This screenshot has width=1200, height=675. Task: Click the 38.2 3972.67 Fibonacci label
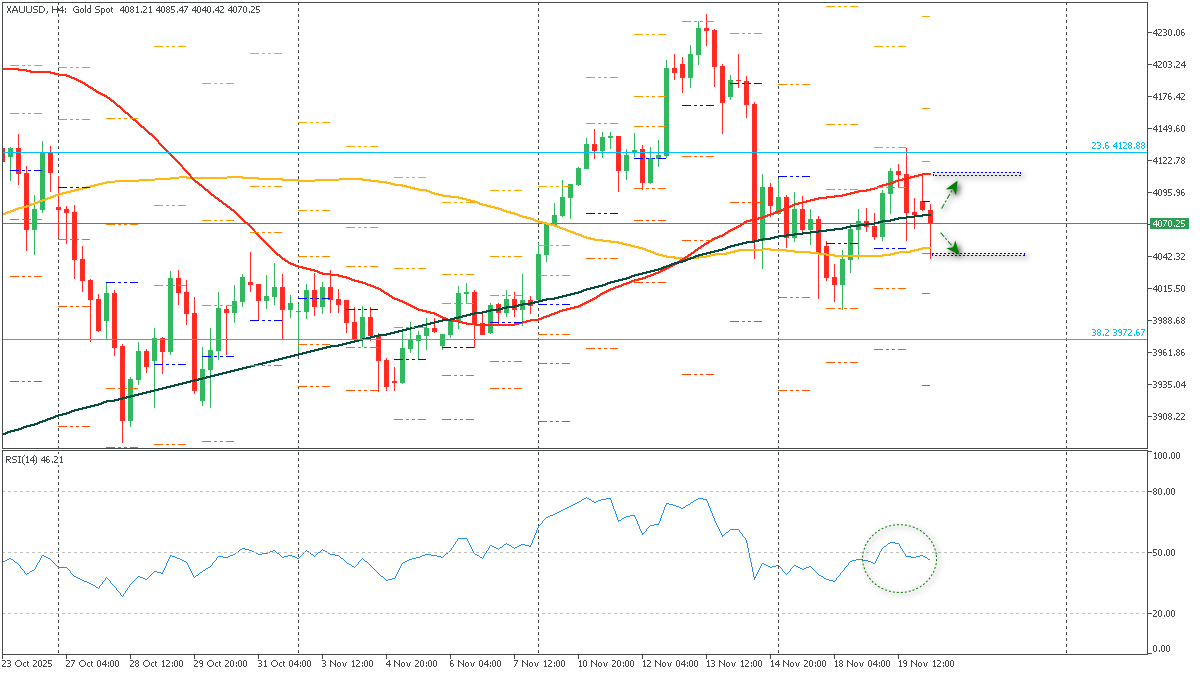tap(1117, 334)
